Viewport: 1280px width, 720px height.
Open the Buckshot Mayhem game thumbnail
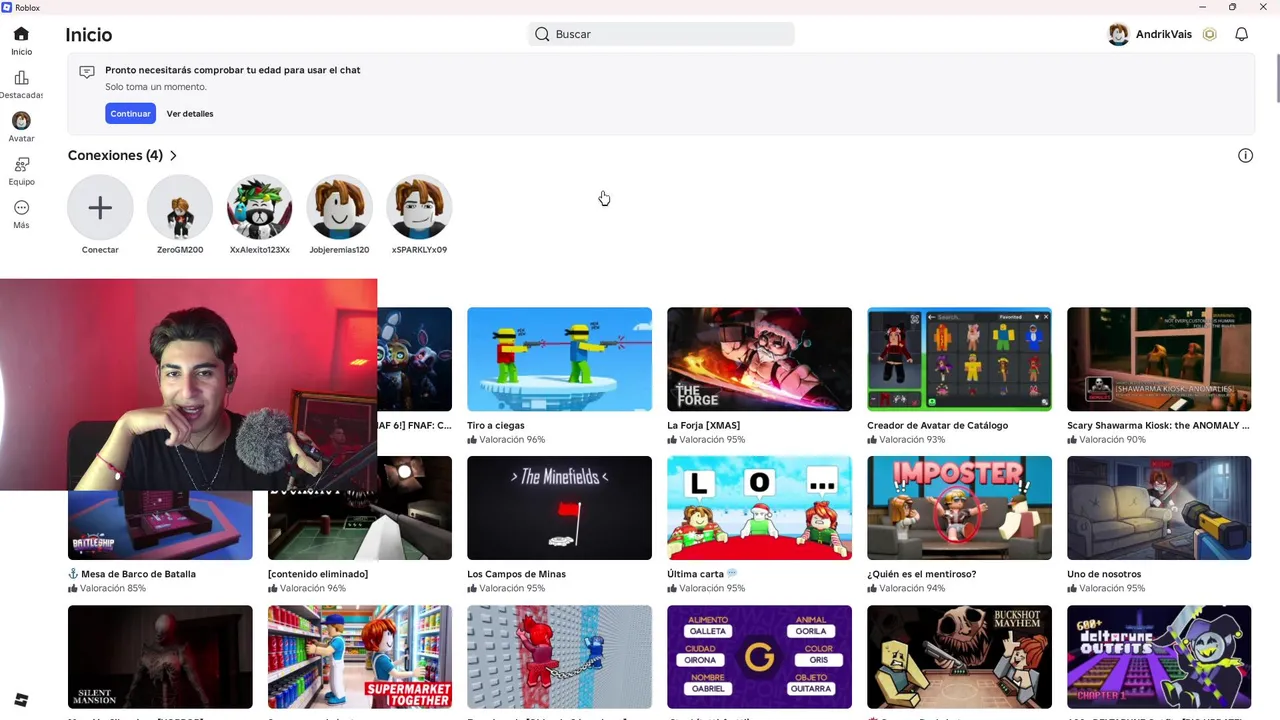(x=959, y=657)
